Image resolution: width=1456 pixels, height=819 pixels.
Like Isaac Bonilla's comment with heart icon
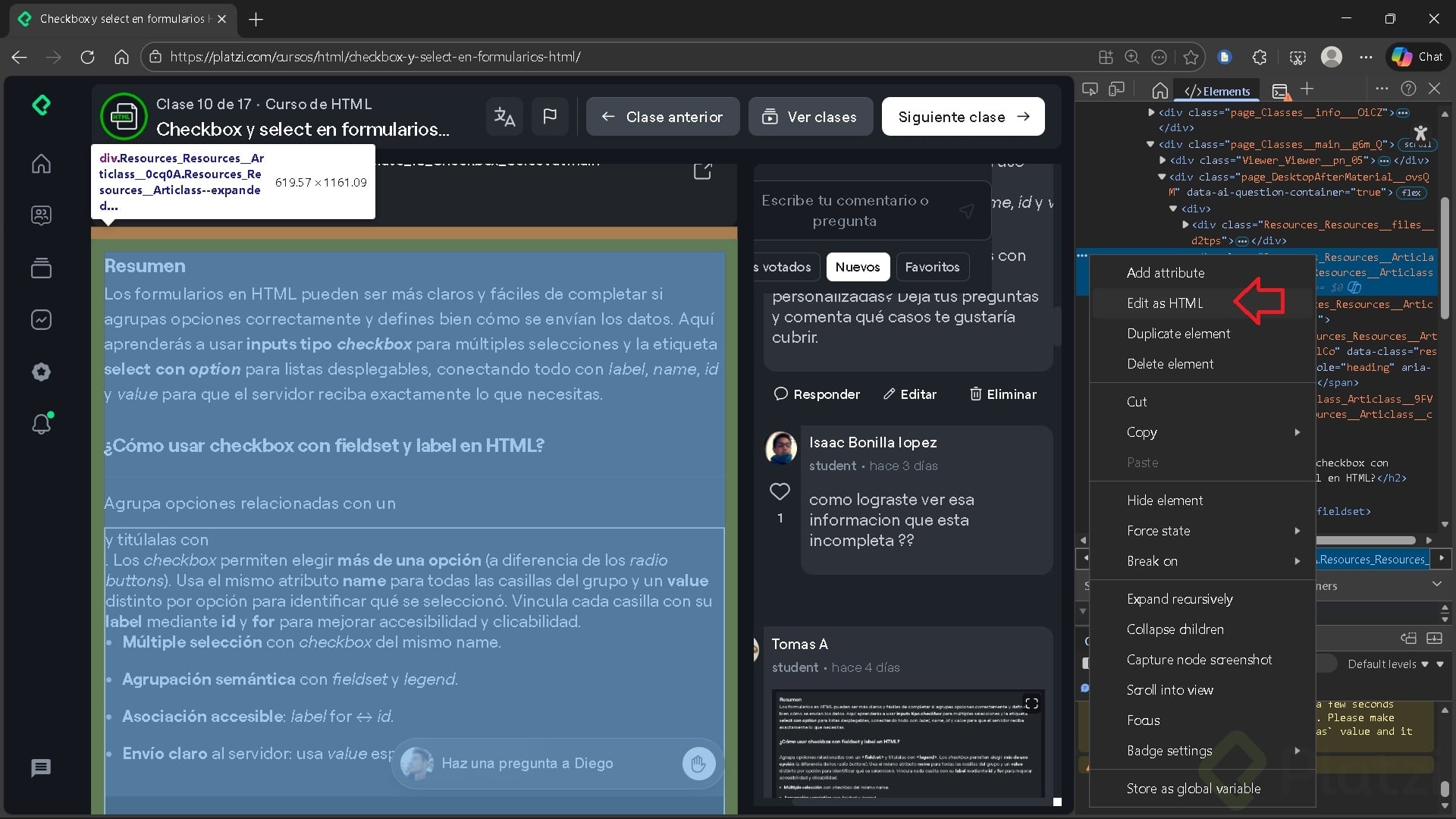(780, 491)
